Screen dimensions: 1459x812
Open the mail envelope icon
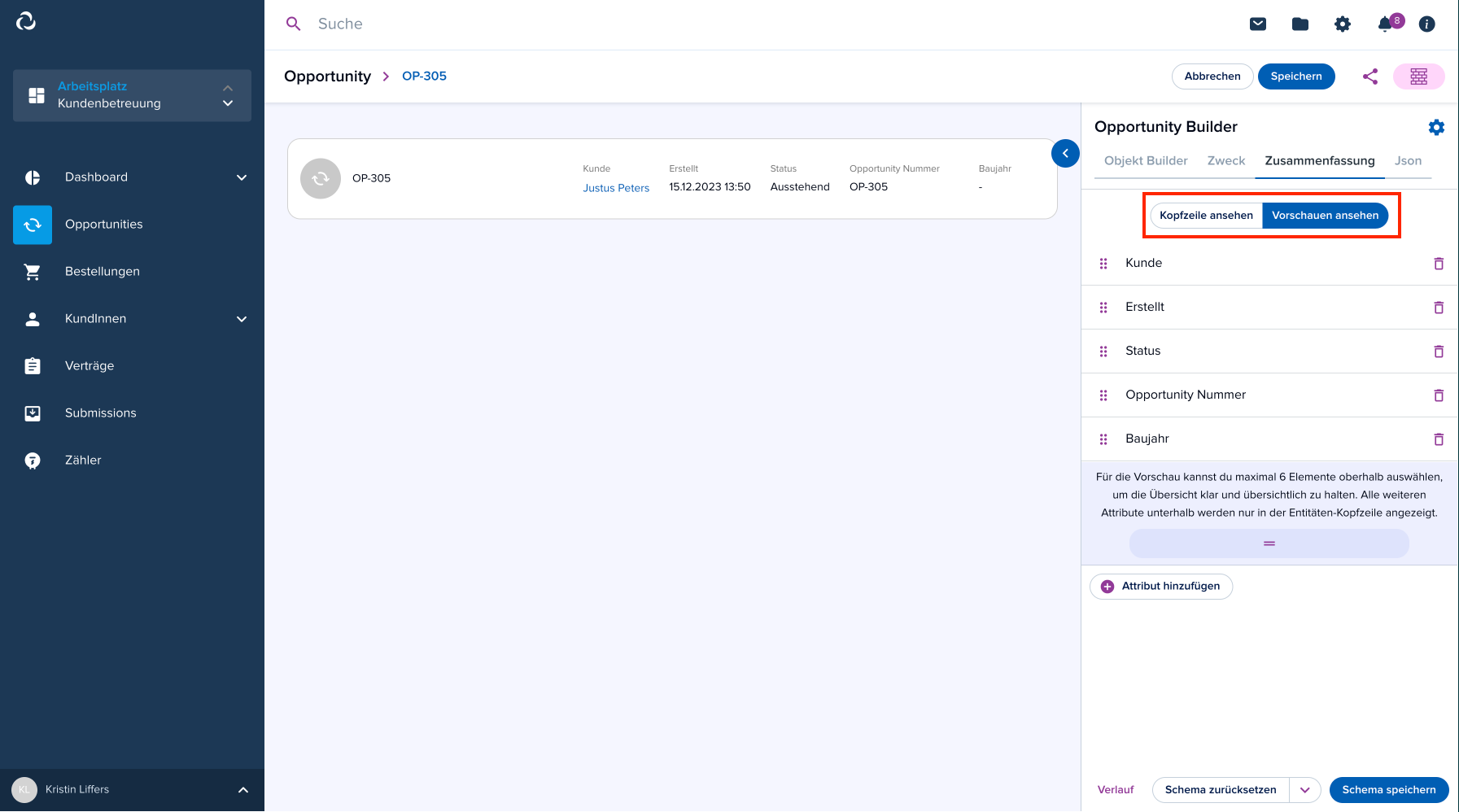tap(1258, 24)
